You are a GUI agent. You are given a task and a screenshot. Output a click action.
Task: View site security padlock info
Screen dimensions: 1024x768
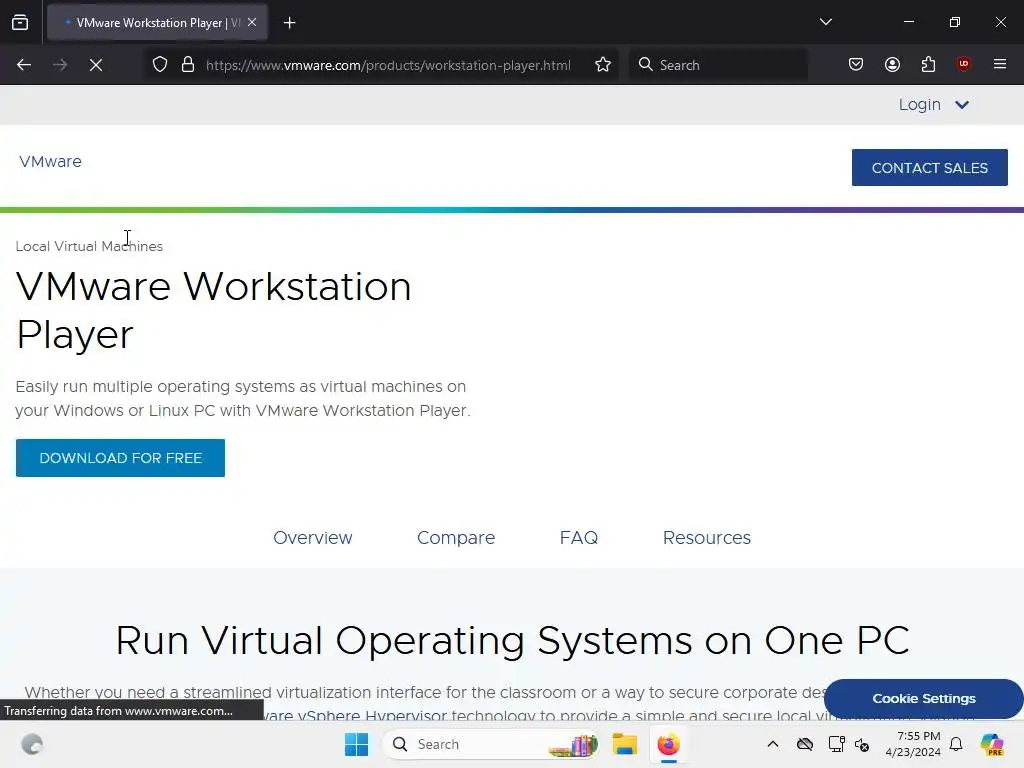[x=188, y=65]
